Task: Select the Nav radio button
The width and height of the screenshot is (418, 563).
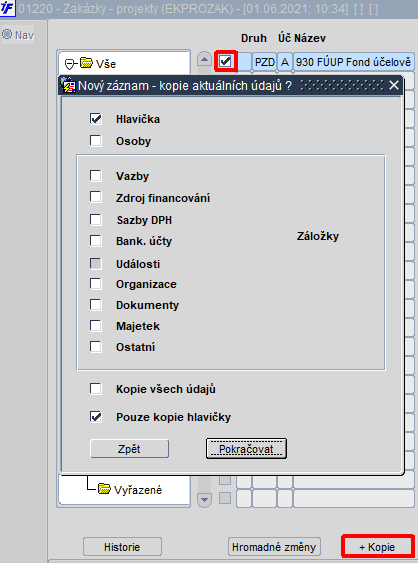Action: pyautogui.click(x=7, y=34)
